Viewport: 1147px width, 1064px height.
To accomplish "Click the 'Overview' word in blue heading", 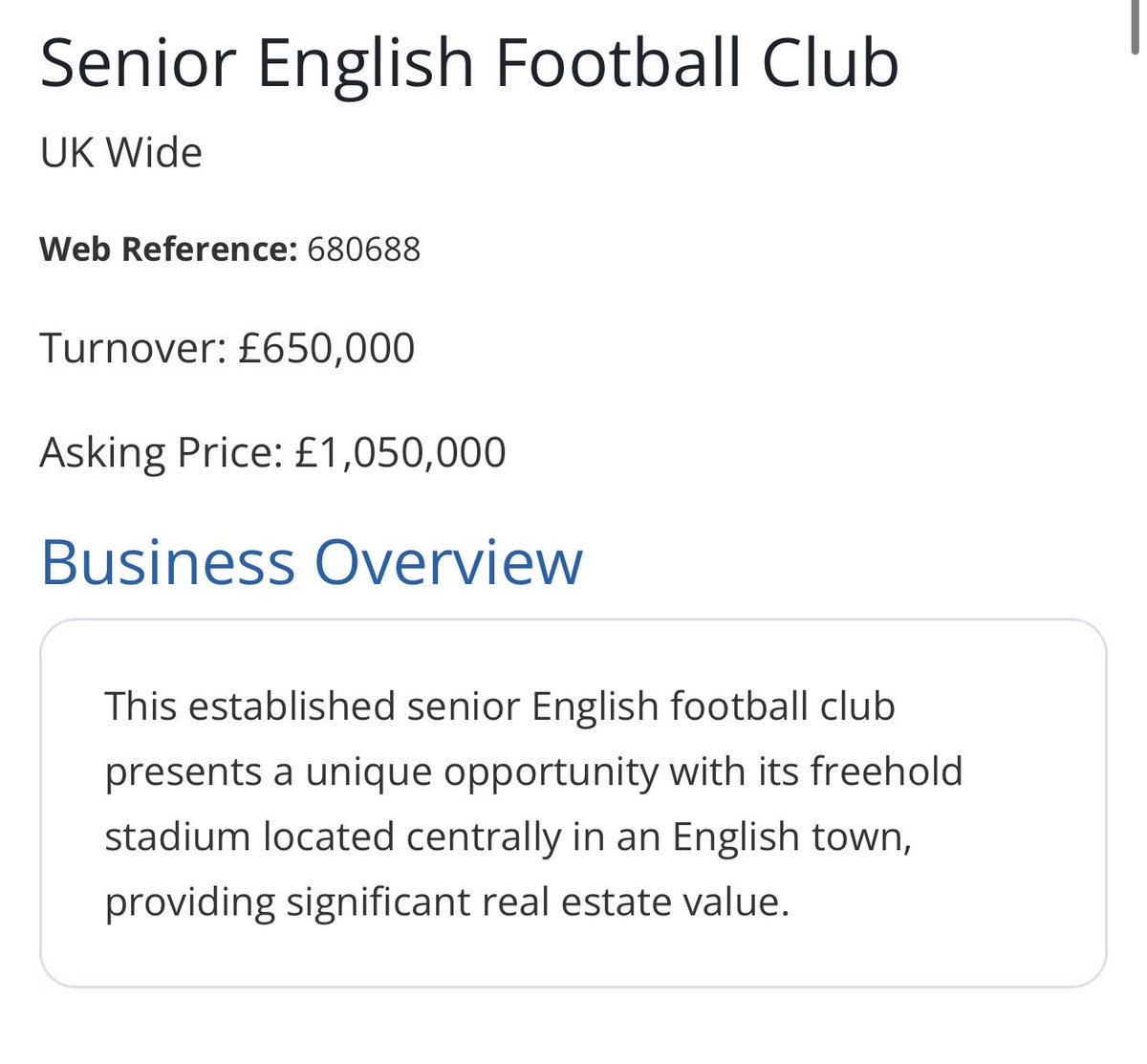I will pyautogui.click(x=449, y=562).
